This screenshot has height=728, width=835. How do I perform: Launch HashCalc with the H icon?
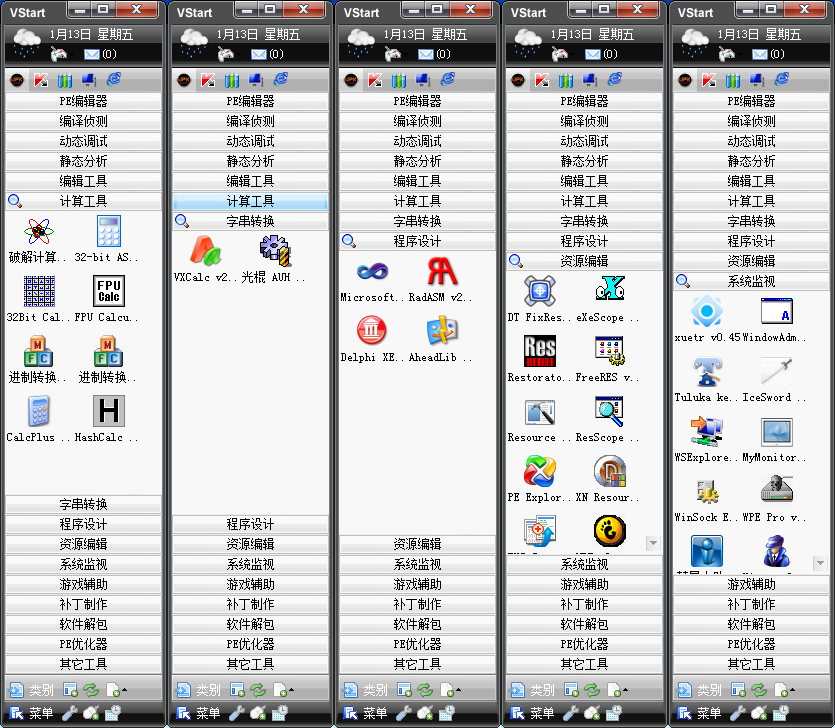(109, 411)
